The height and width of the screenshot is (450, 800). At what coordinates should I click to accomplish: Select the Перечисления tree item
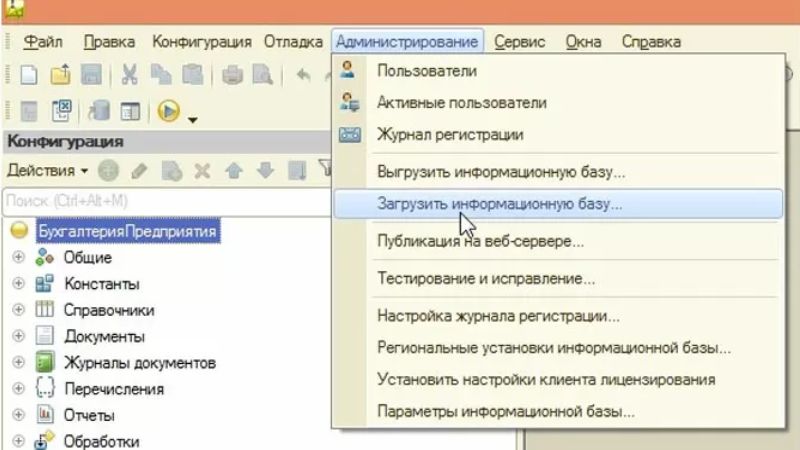(x=114, y=389)
